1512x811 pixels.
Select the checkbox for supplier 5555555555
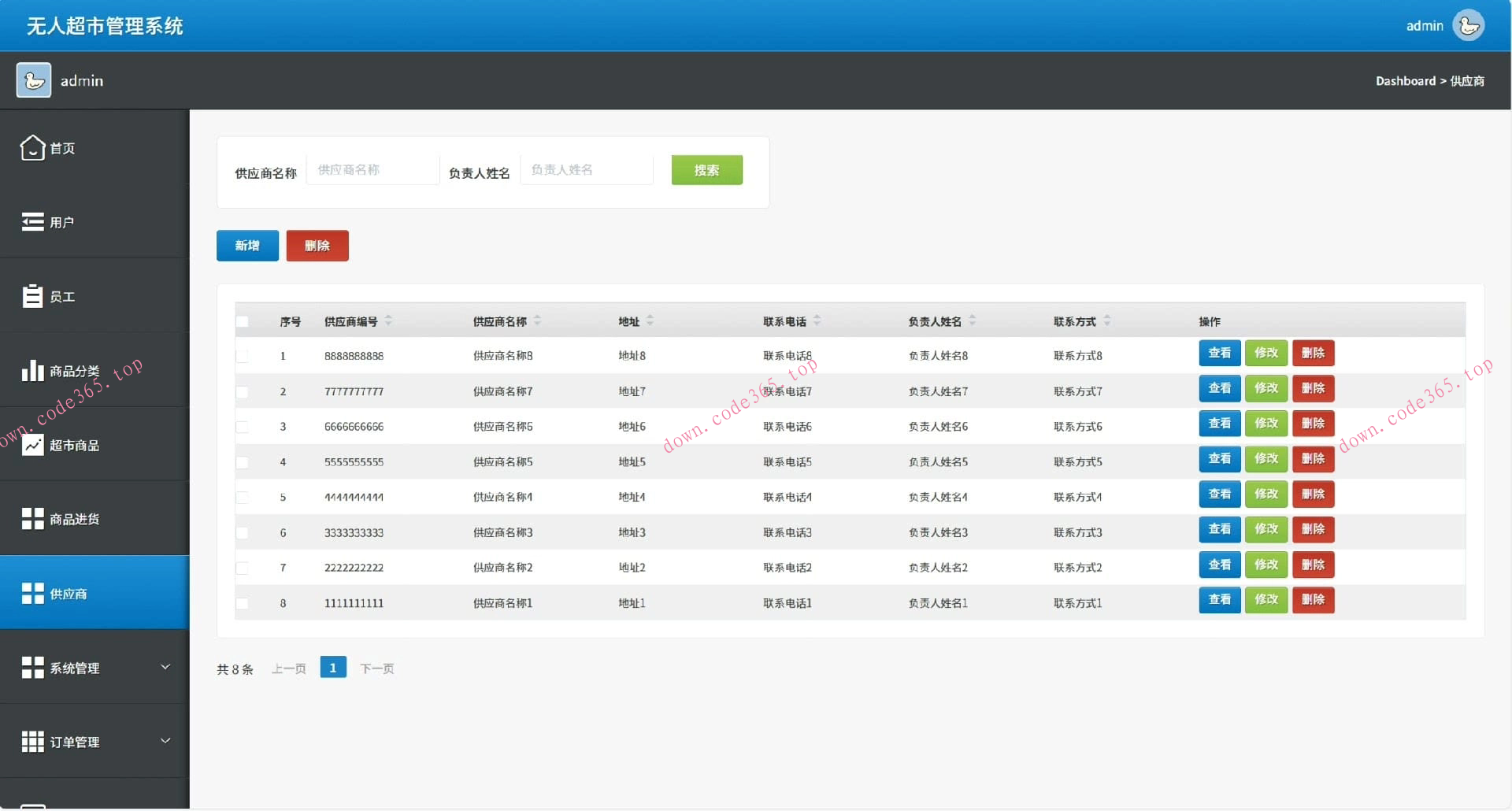pos(242,462)
